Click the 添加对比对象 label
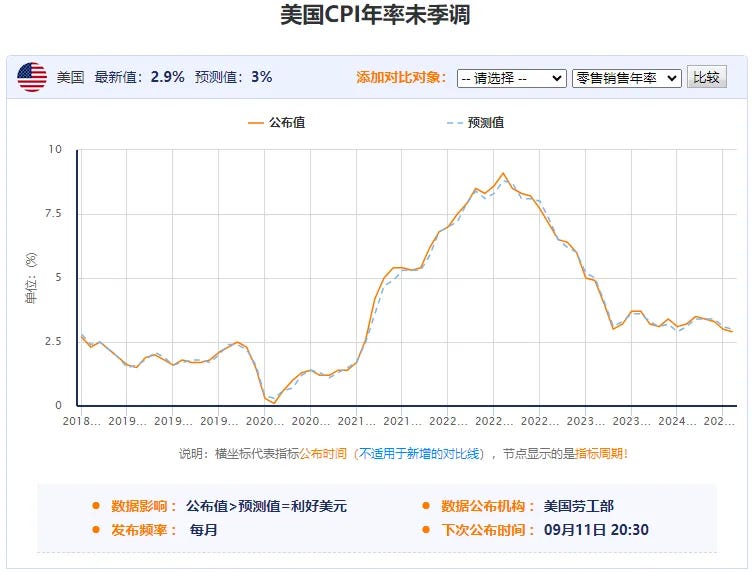Viewport: 752px width, 572px height. 401,77
